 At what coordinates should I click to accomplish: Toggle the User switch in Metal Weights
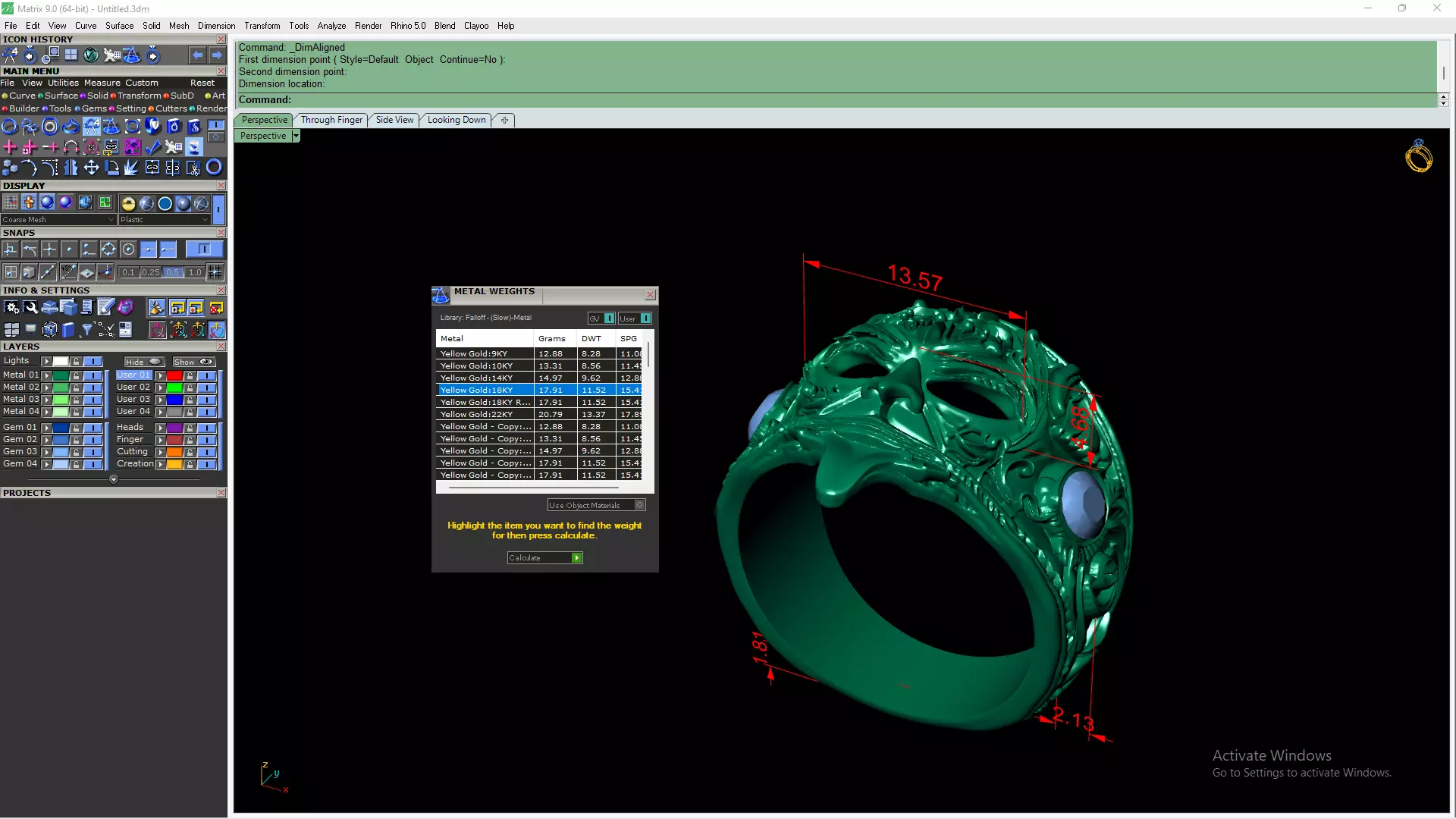[645, 318]
